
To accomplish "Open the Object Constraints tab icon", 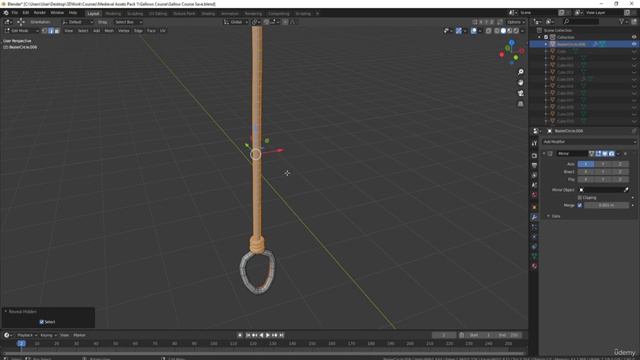I will coord(534,247).
